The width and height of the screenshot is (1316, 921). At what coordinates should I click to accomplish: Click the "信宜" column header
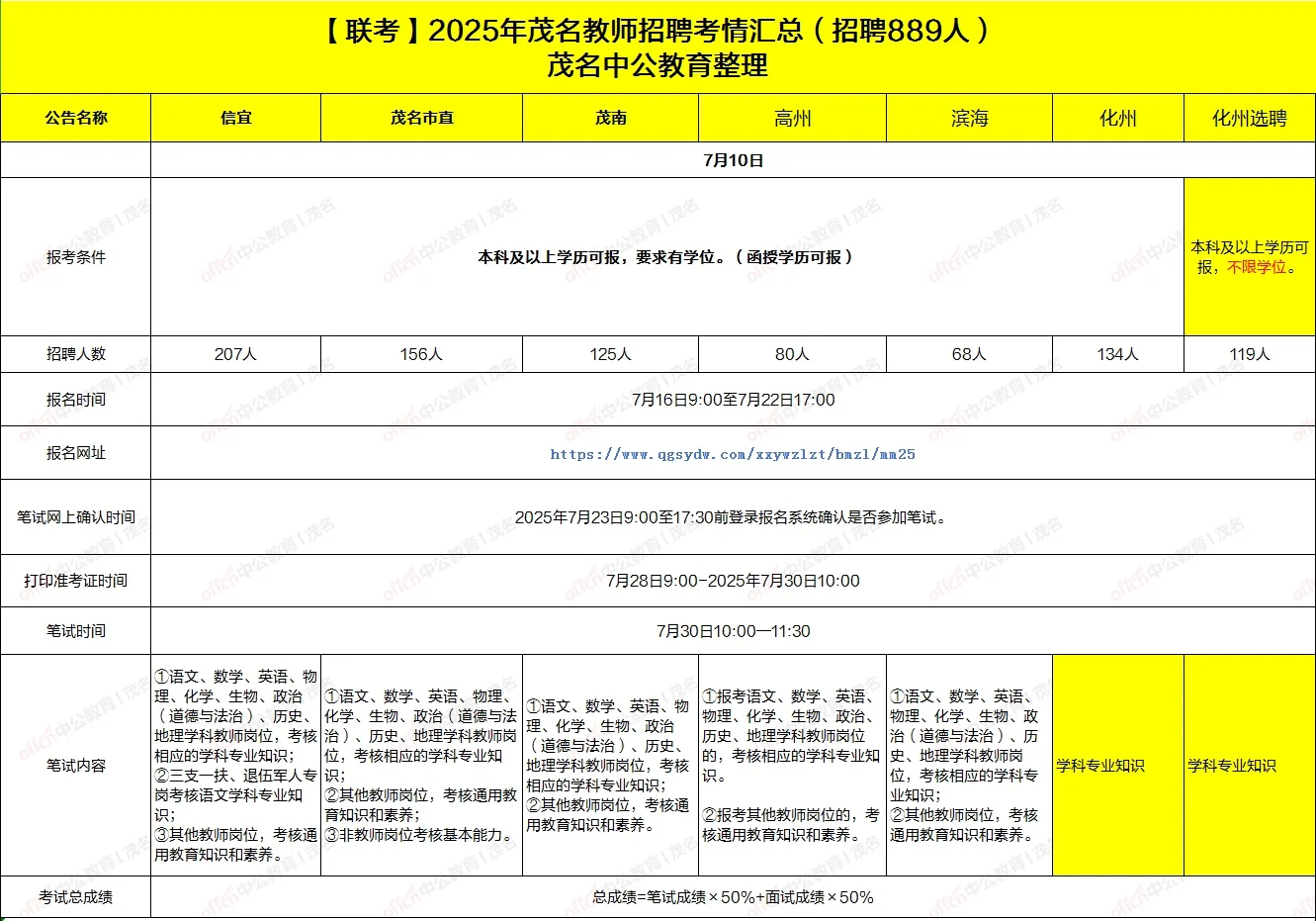click(236, 118)
